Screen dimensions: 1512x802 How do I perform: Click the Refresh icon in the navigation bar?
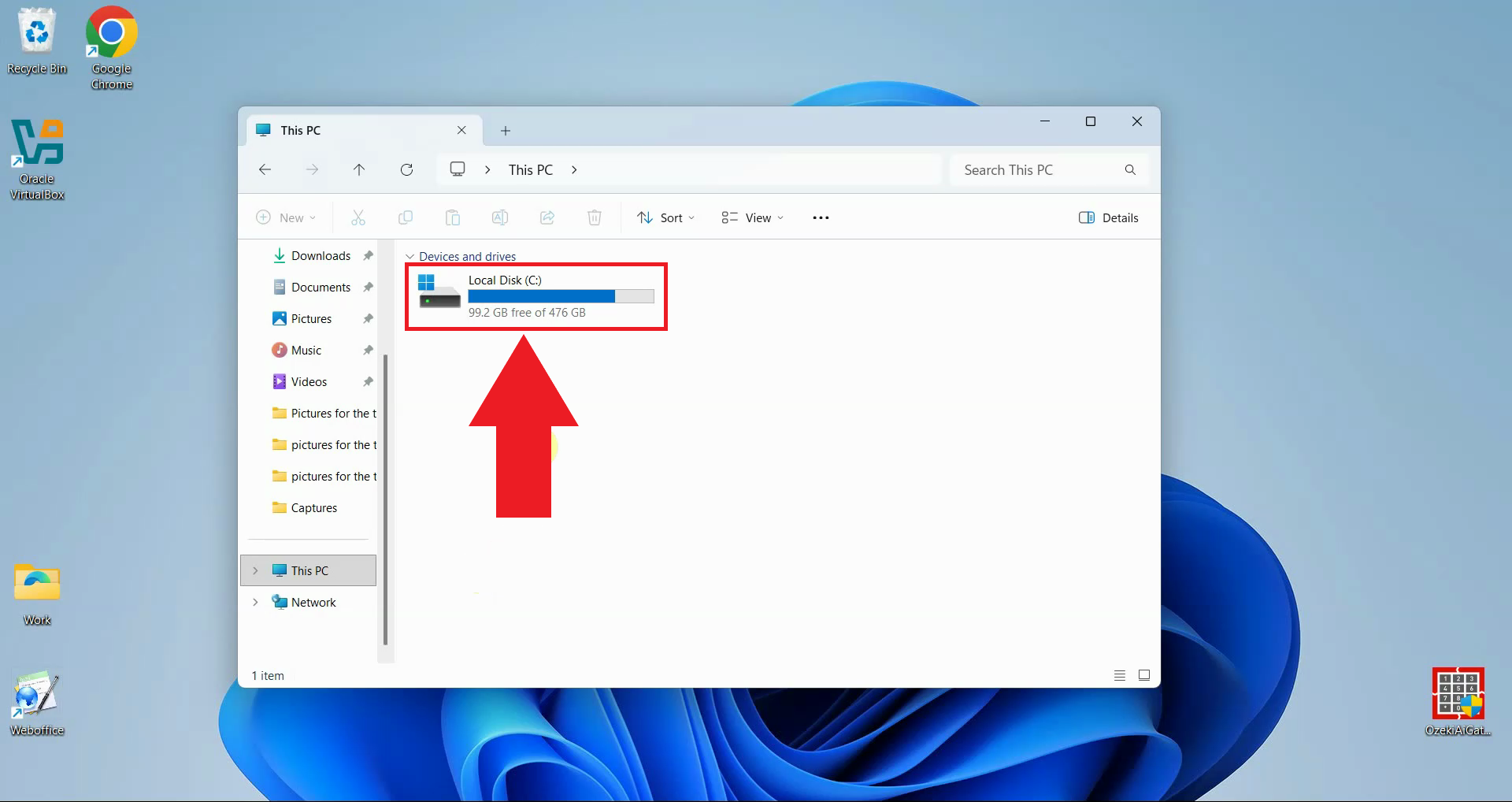click(407, 169)
